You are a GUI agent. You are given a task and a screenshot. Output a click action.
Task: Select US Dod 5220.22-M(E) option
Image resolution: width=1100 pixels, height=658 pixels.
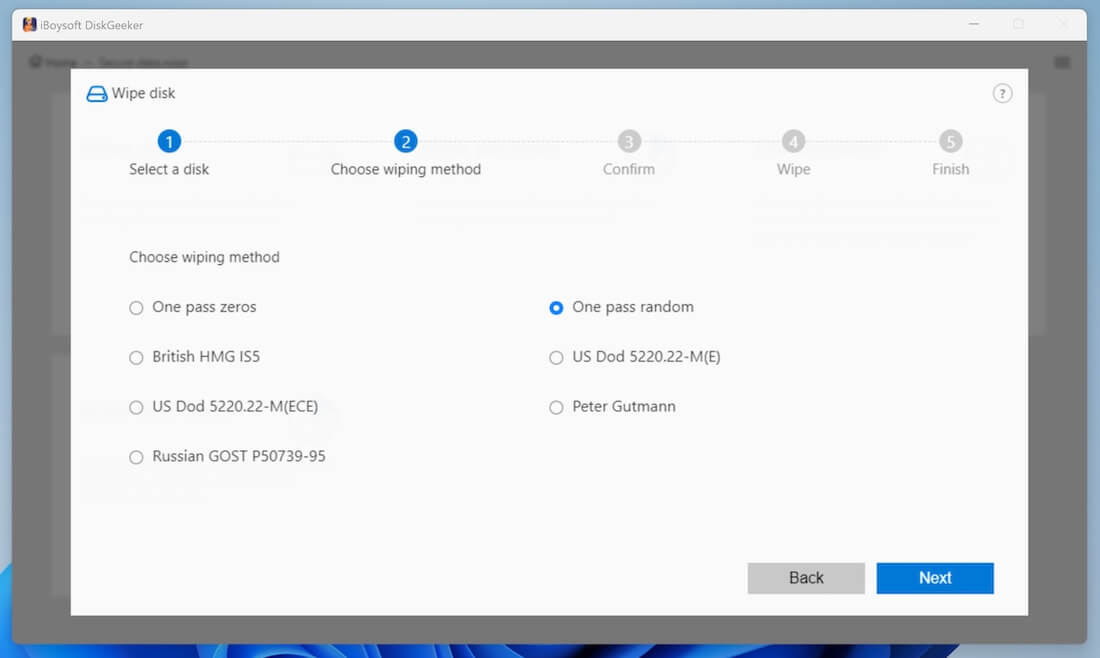(x=557, y=357)
